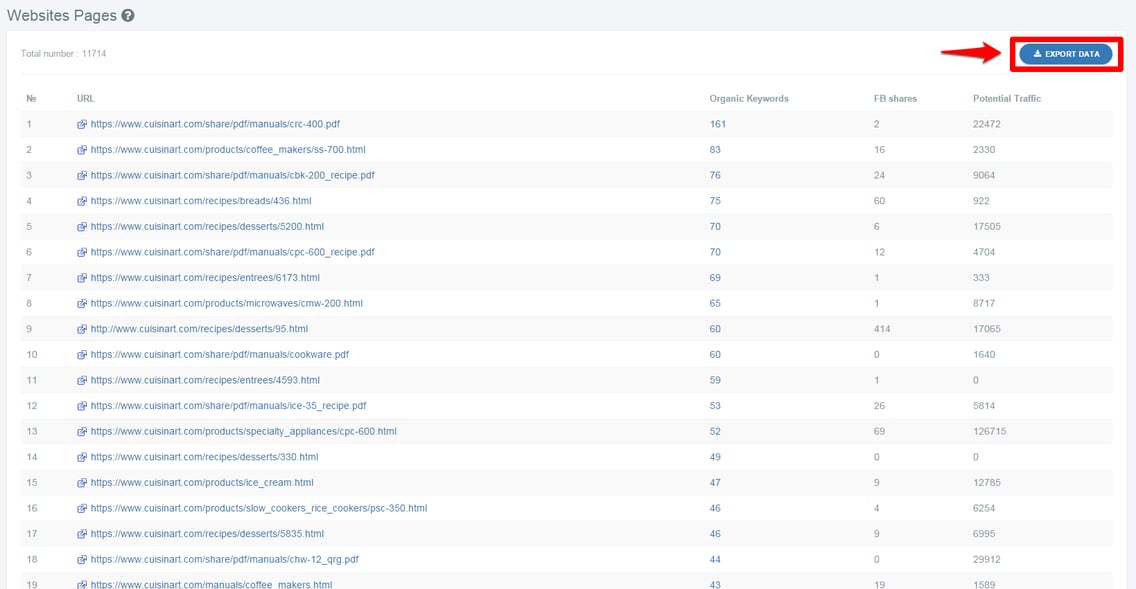
Task: Click external link icon for chw-12_qrg.pdf
Action: [x=82, y=559]
